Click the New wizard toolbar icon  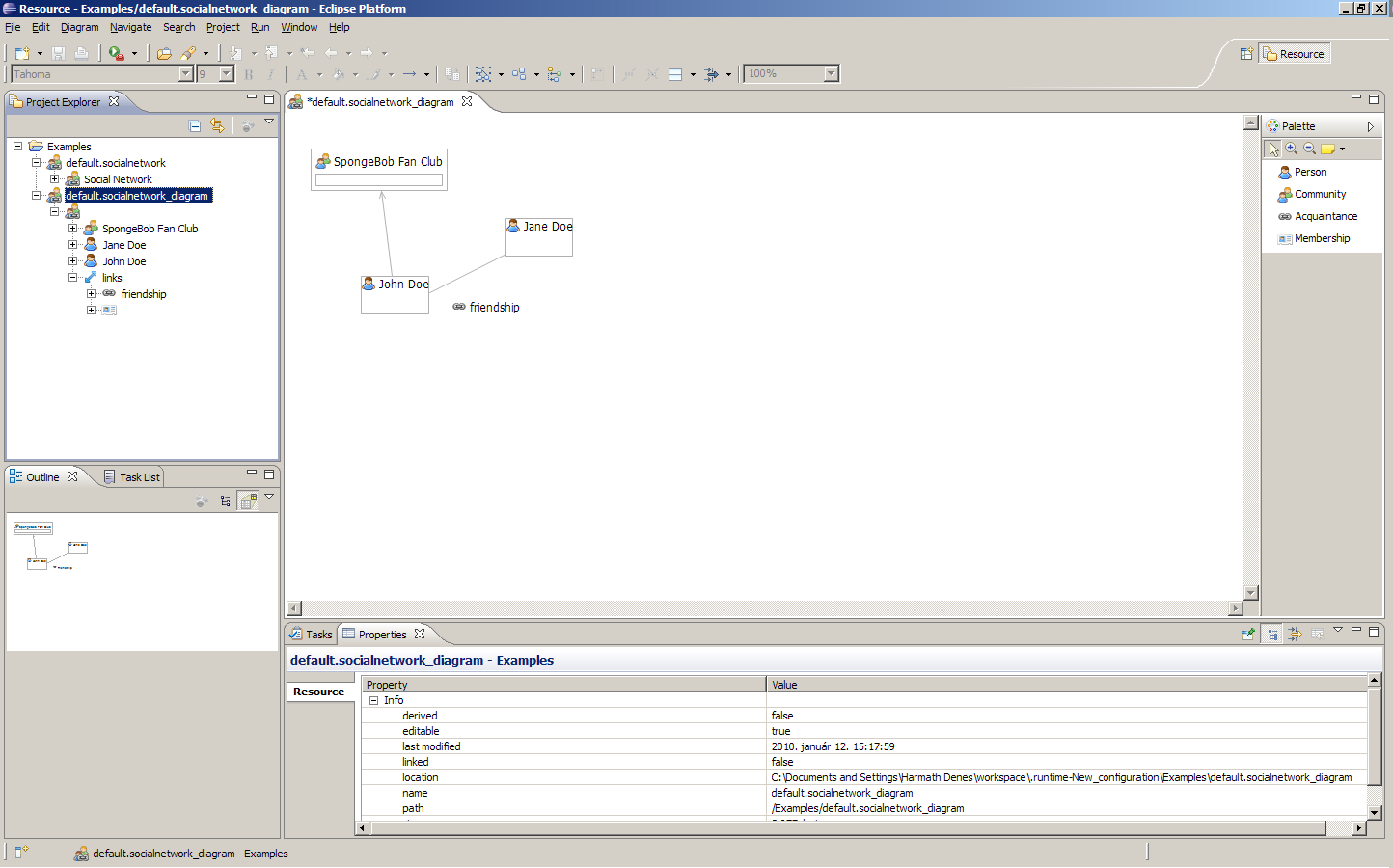point(21,53)
